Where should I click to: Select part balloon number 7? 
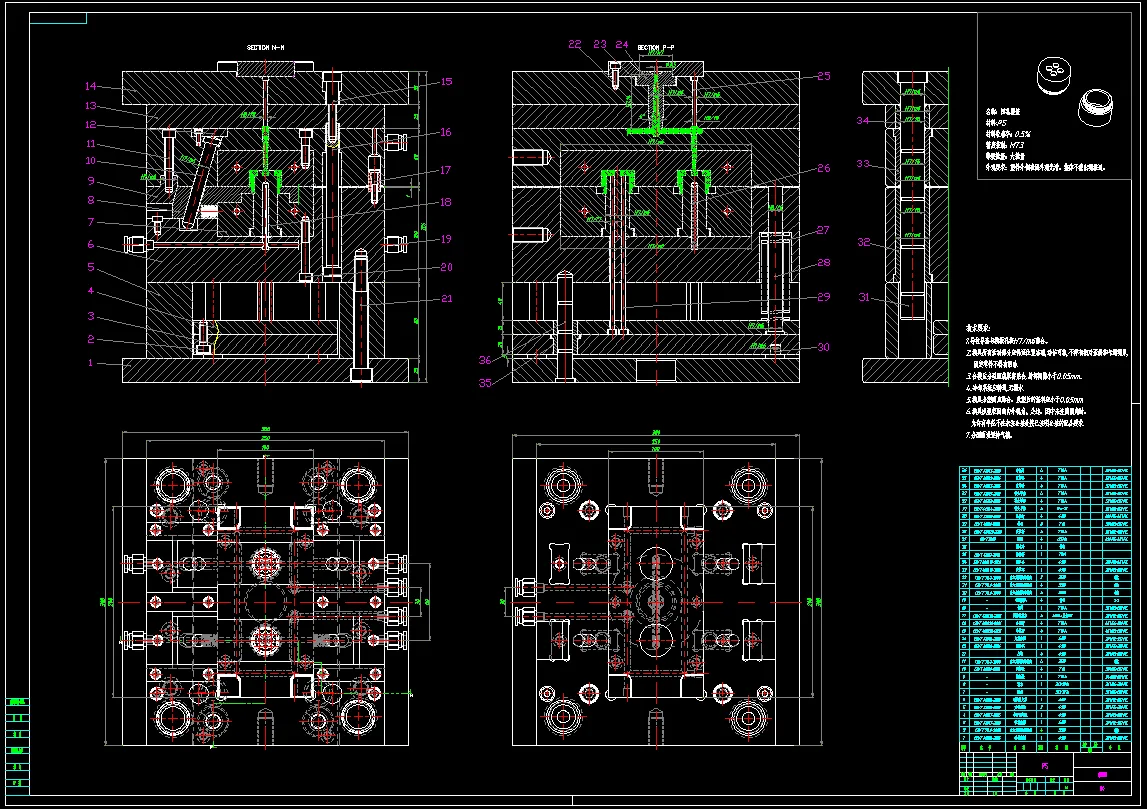pos(91,222)
